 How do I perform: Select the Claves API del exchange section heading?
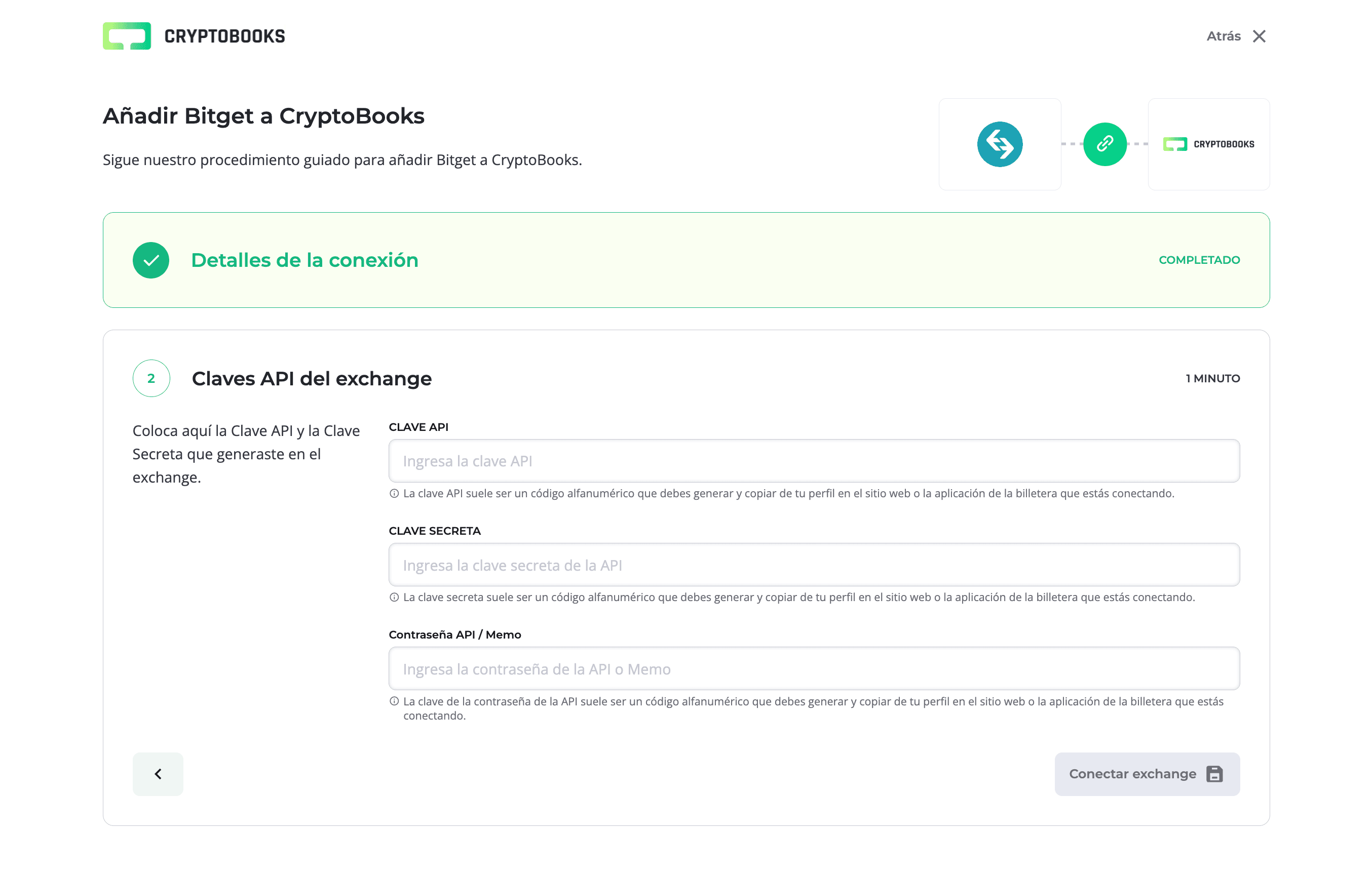point(312,378)
